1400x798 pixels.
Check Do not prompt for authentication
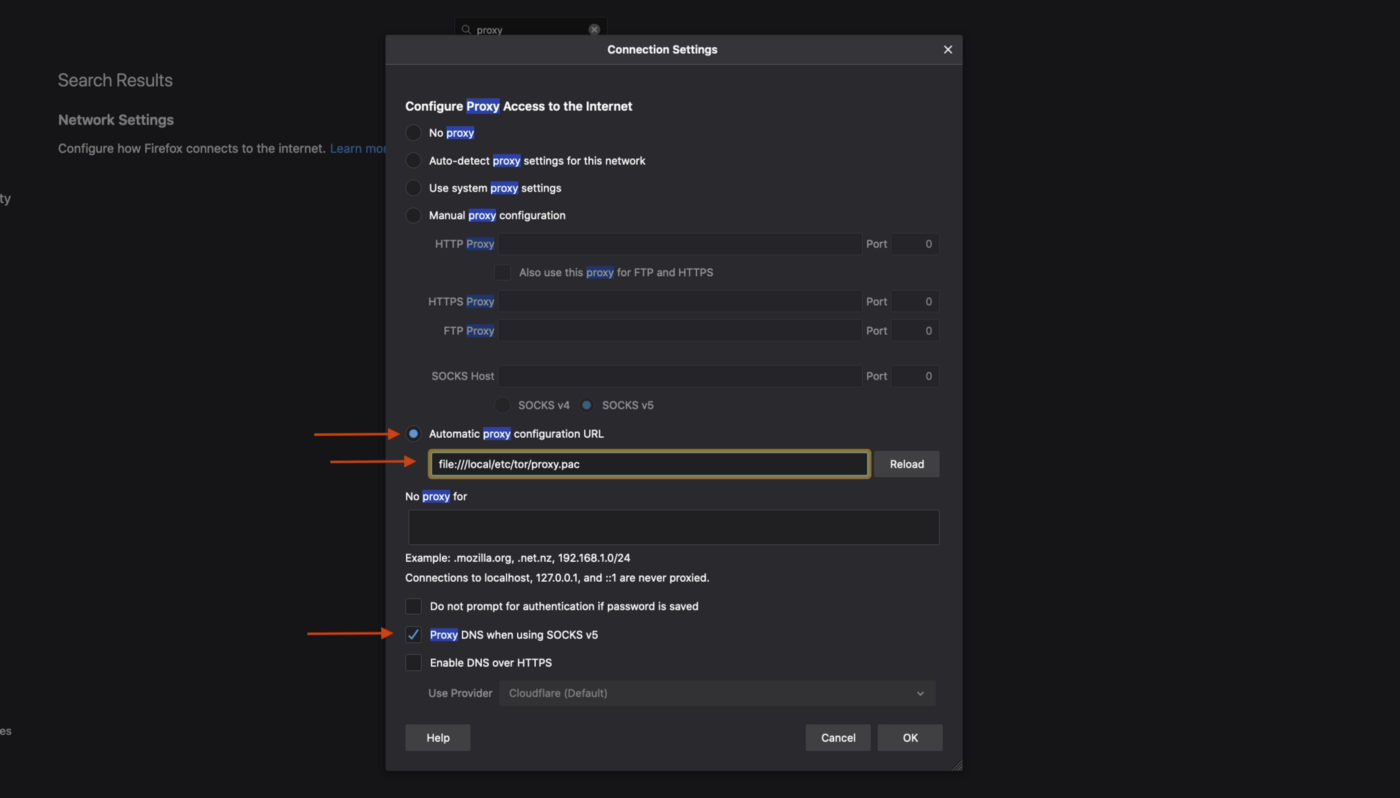[413, 607]
